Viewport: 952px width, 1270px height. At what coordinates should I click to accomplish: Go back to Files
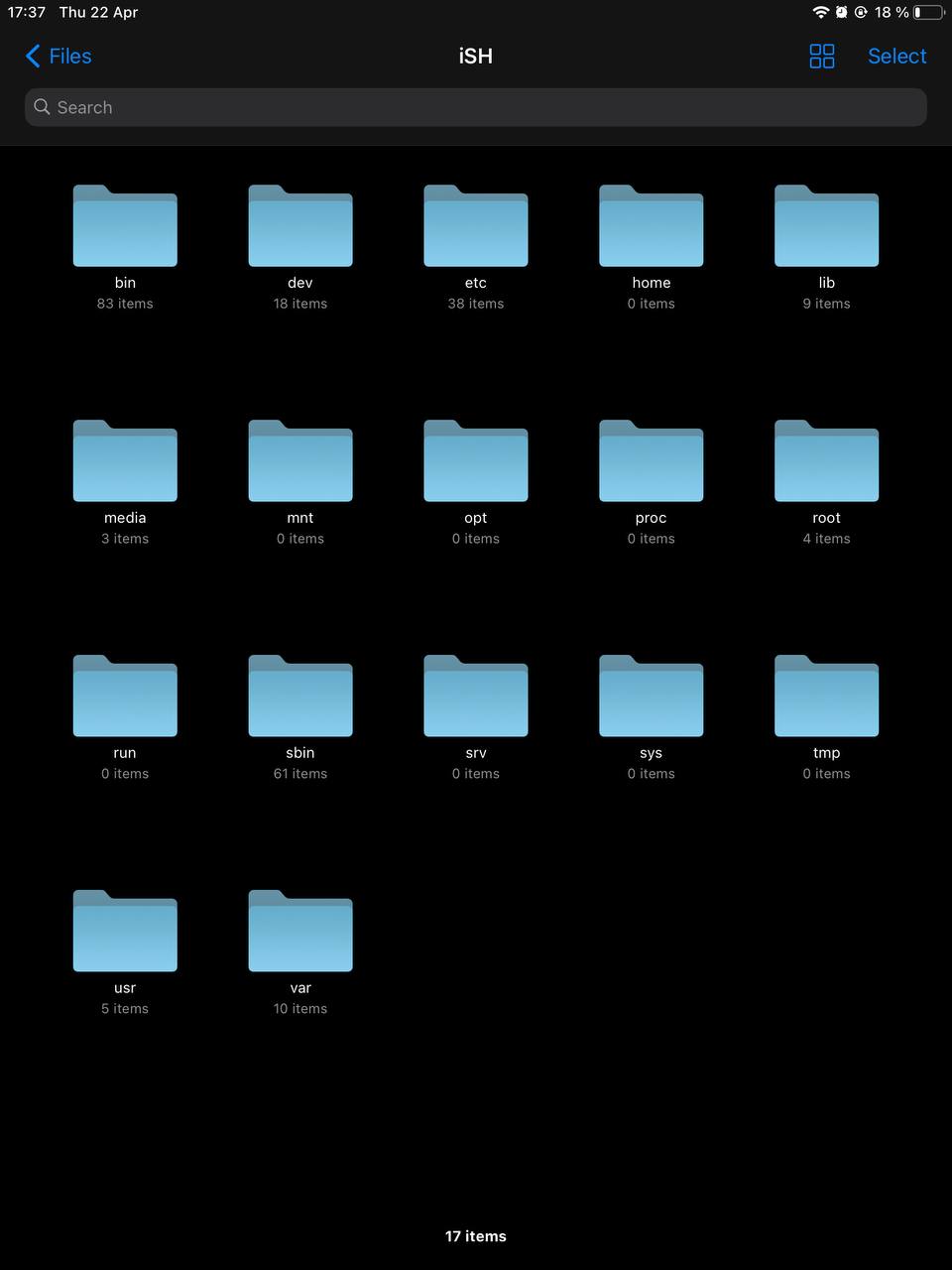pyautogui.click(x=59, y=57)
